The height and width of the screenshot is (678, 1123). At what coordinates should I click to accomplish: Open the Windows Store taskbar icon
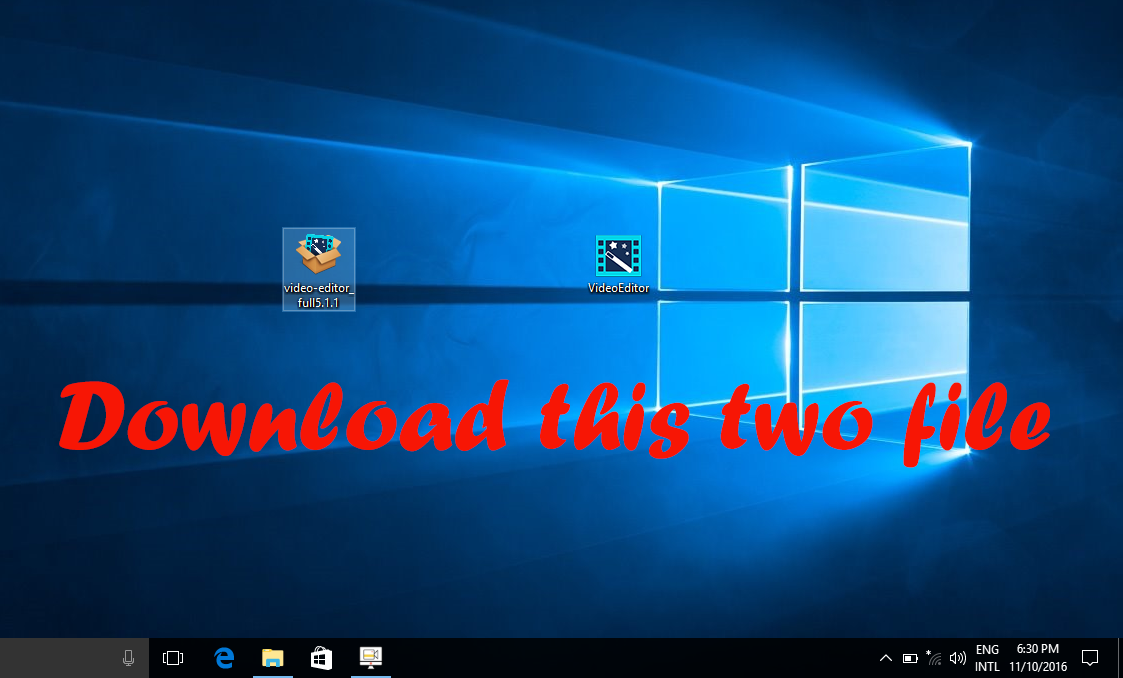(322, 657)
